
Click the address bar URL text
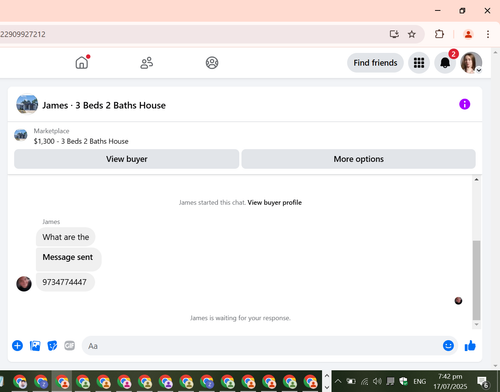[23, 34]
